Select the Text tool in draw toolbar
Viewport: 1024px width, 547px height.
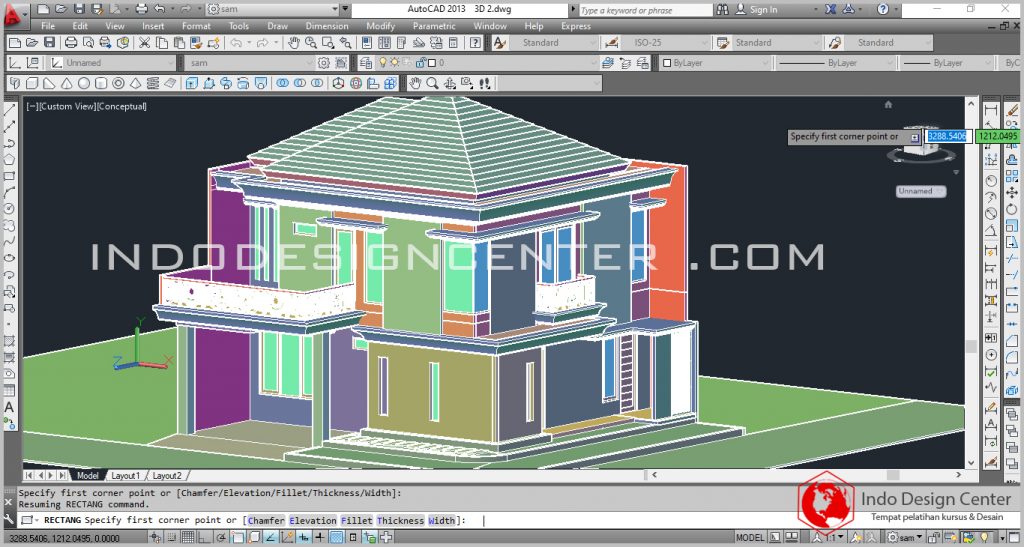(x=9, y=407)
